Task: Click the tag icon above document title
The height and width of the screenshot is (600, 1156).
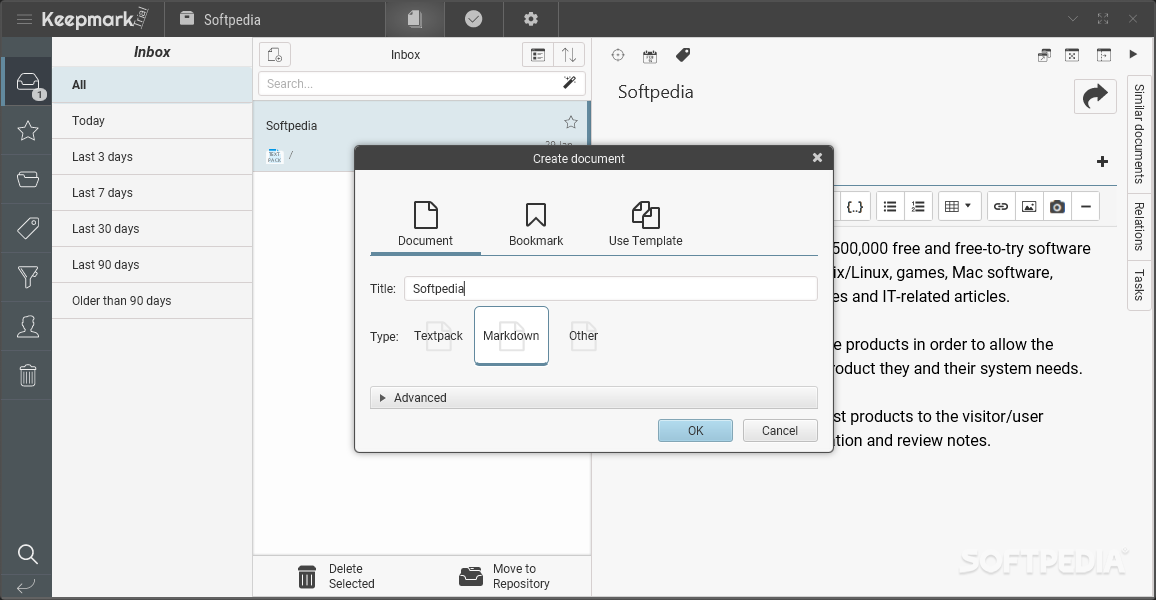Action: (683, 55)
